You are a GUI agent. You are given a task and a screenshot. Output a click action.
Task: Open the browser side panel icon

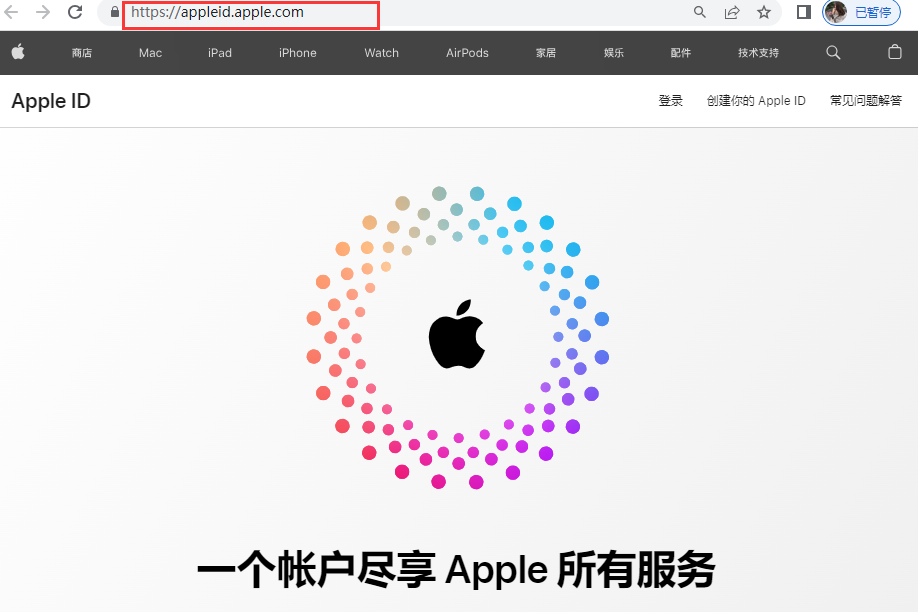(804, 12)
